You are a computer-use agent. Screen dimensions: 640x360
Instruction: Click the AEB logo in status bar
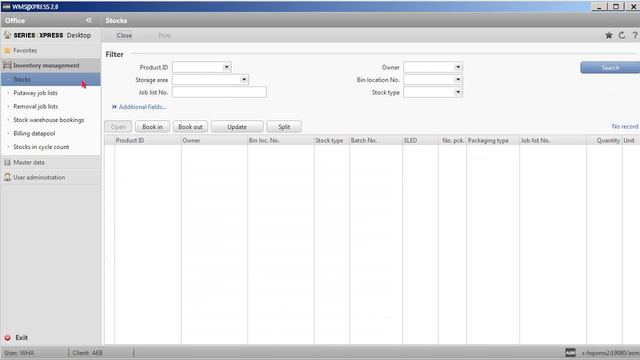[x=570, y=352]
